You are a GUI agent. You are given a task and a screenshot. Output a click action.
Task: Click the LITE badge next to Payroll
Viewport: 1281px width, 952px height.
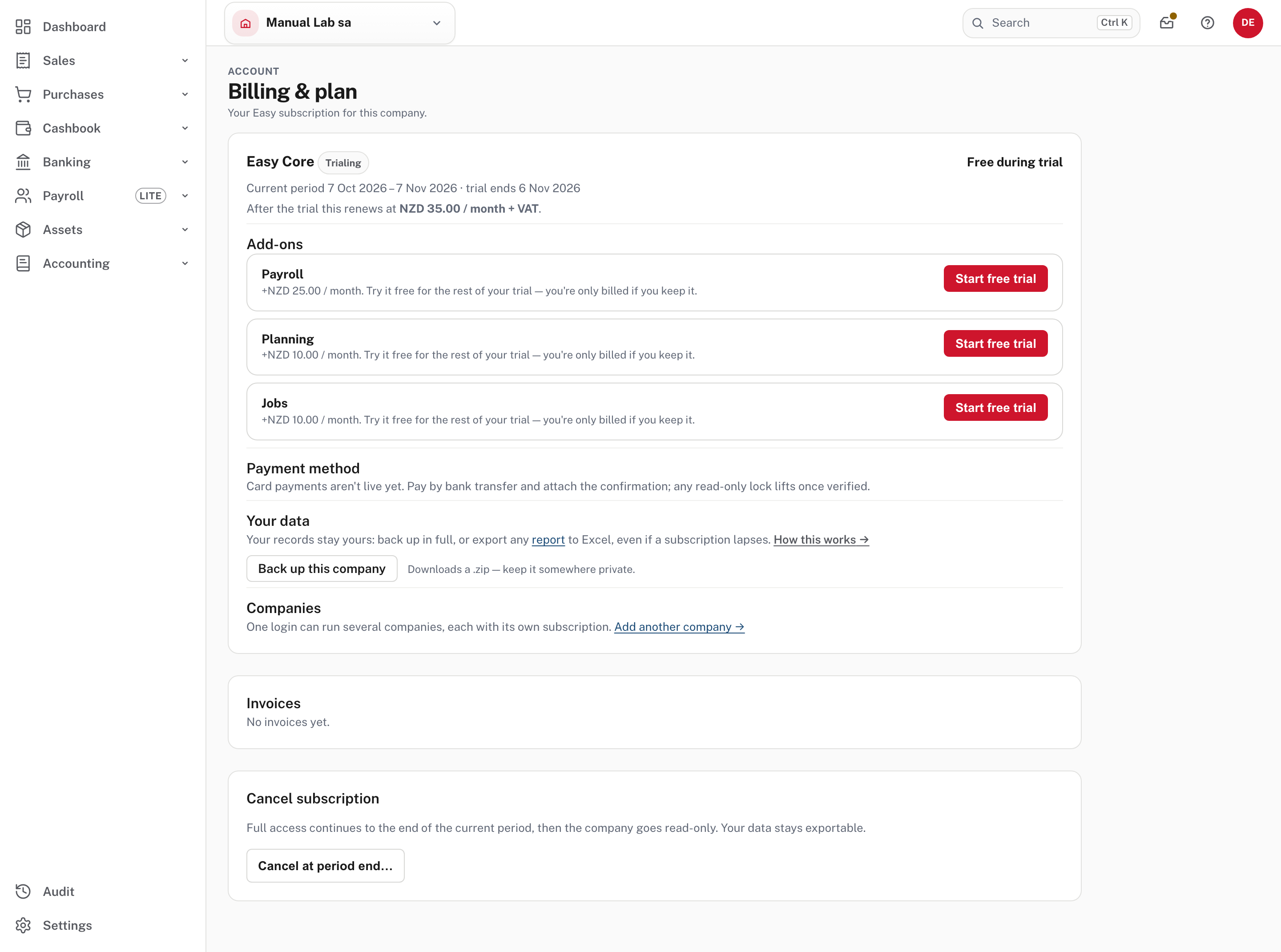151,196
